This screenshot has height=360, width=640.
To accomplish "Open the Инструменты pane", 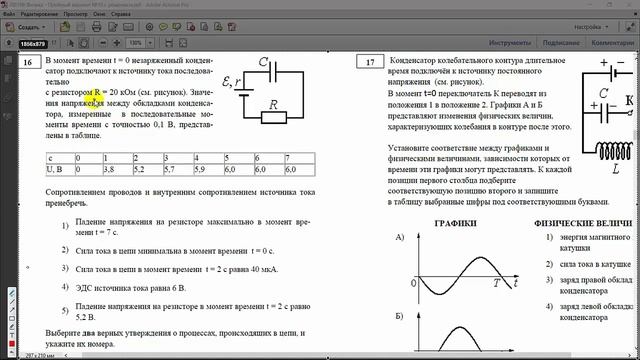I will (510, 43).
